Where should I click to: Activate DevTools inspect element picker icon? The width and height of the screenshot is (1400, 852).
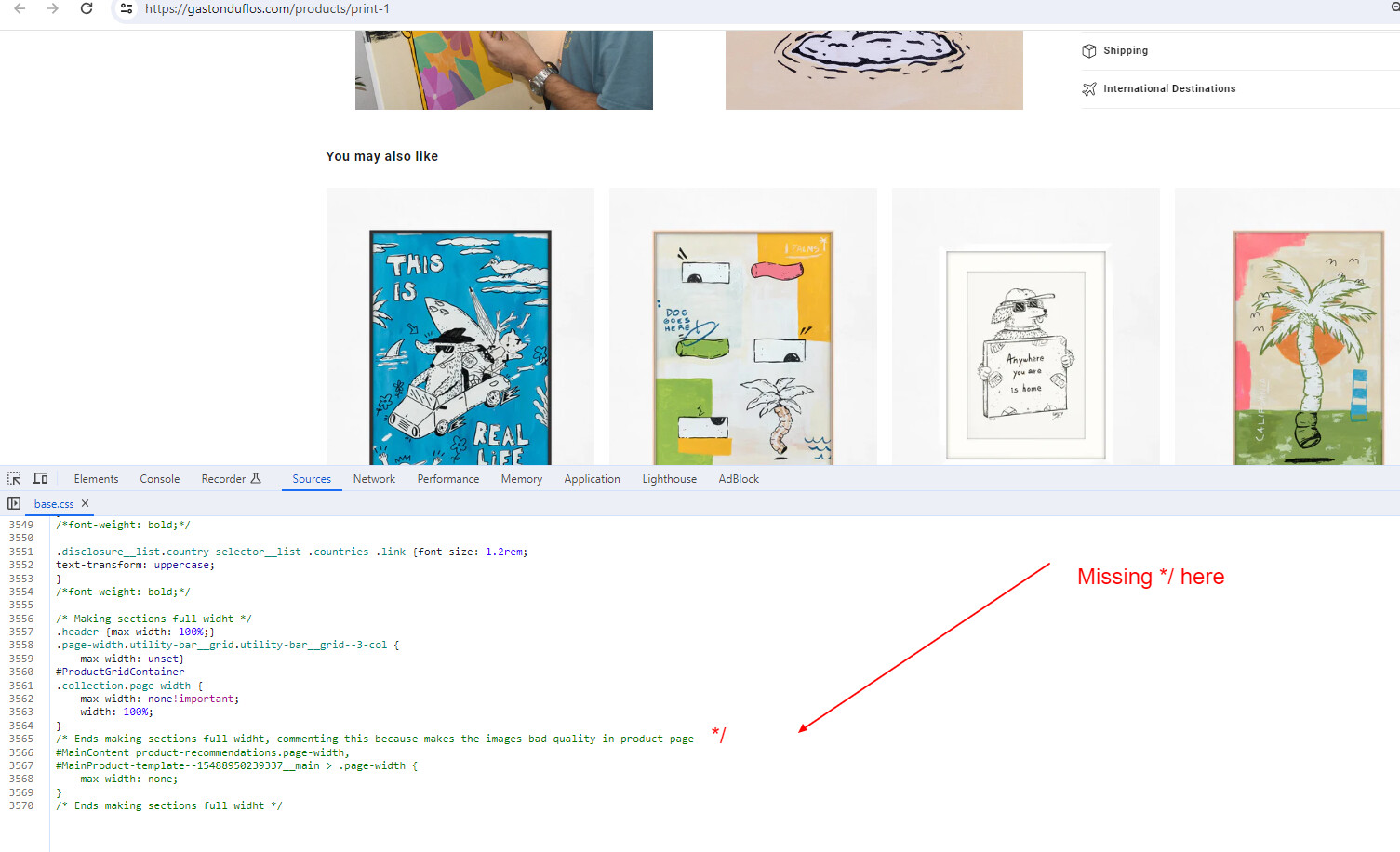(x=14, y=478)
